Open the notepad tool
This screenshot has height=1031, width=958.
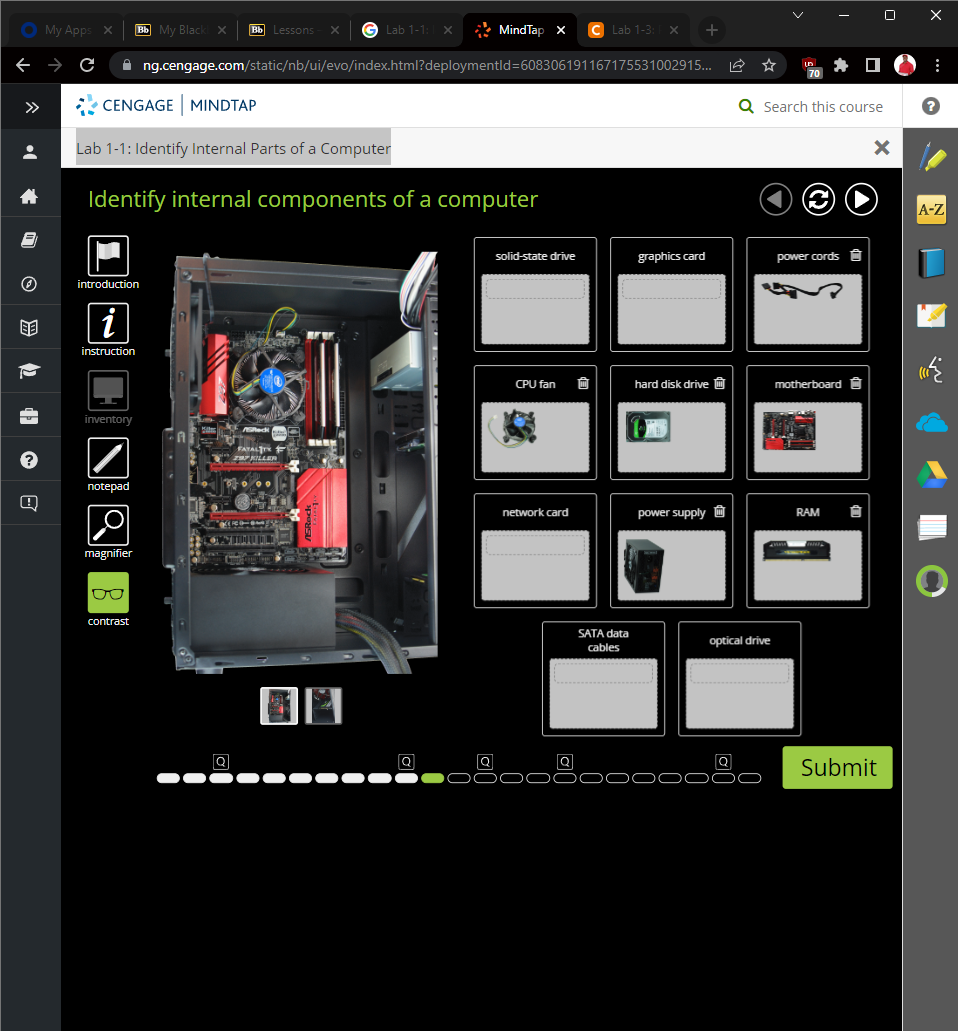point(107,459)
